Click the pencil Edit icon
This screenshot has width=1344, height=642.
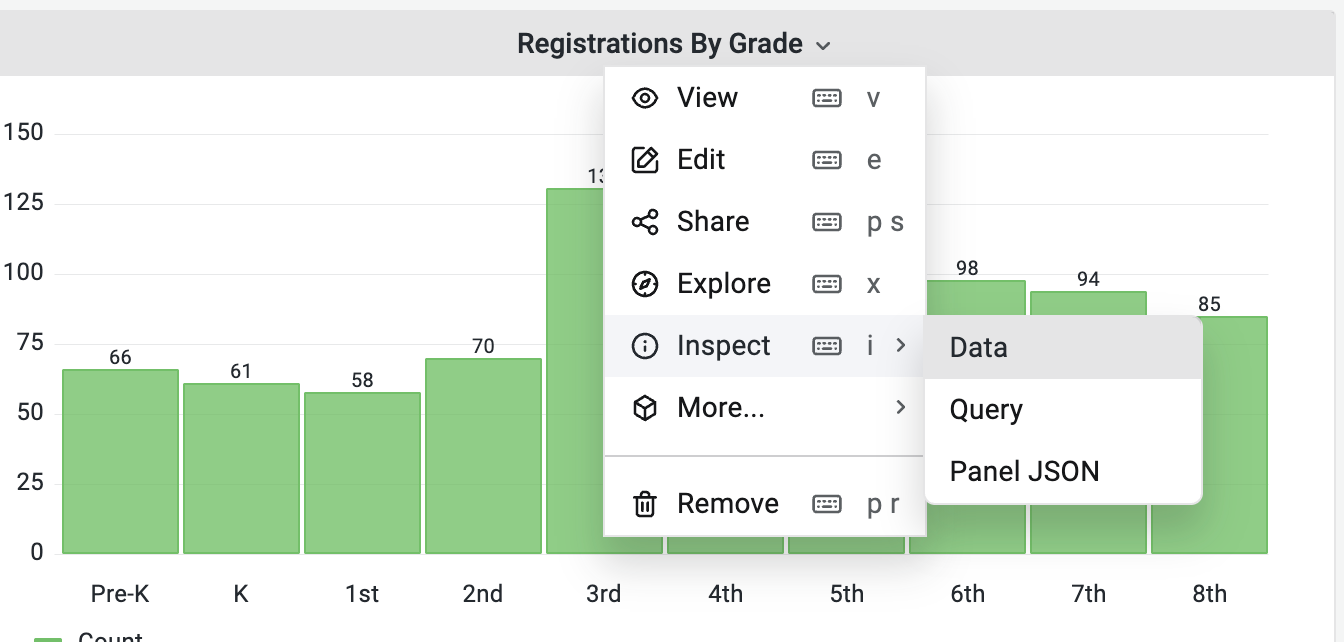(645, 160)
